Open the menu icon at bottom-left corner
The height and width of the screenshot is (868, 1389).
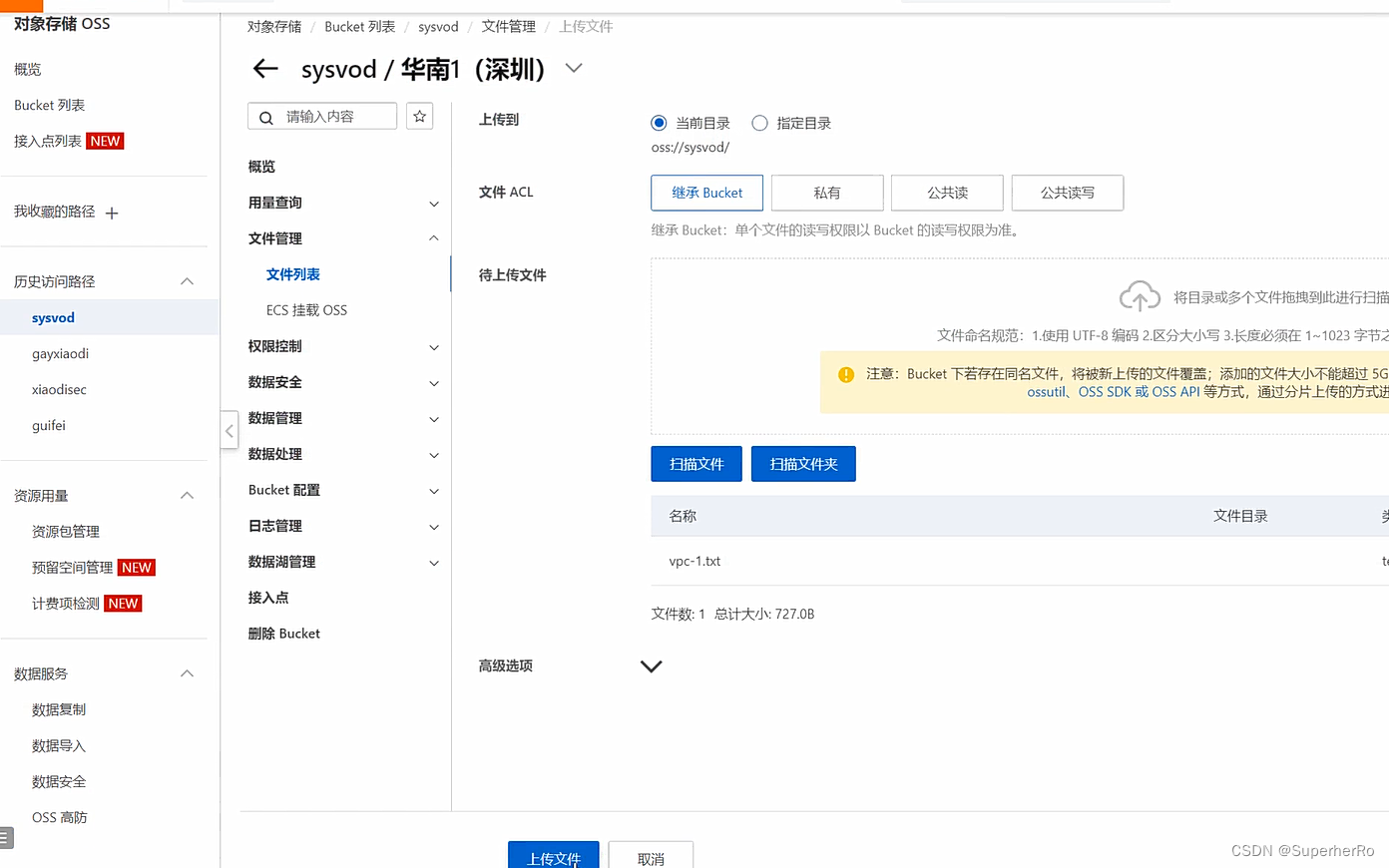point(6,838)
